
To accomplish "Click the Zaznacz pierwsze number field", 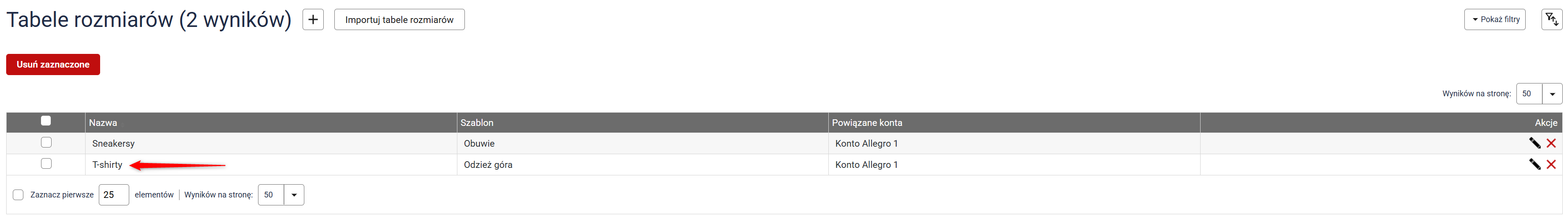I will click(113, 195).
